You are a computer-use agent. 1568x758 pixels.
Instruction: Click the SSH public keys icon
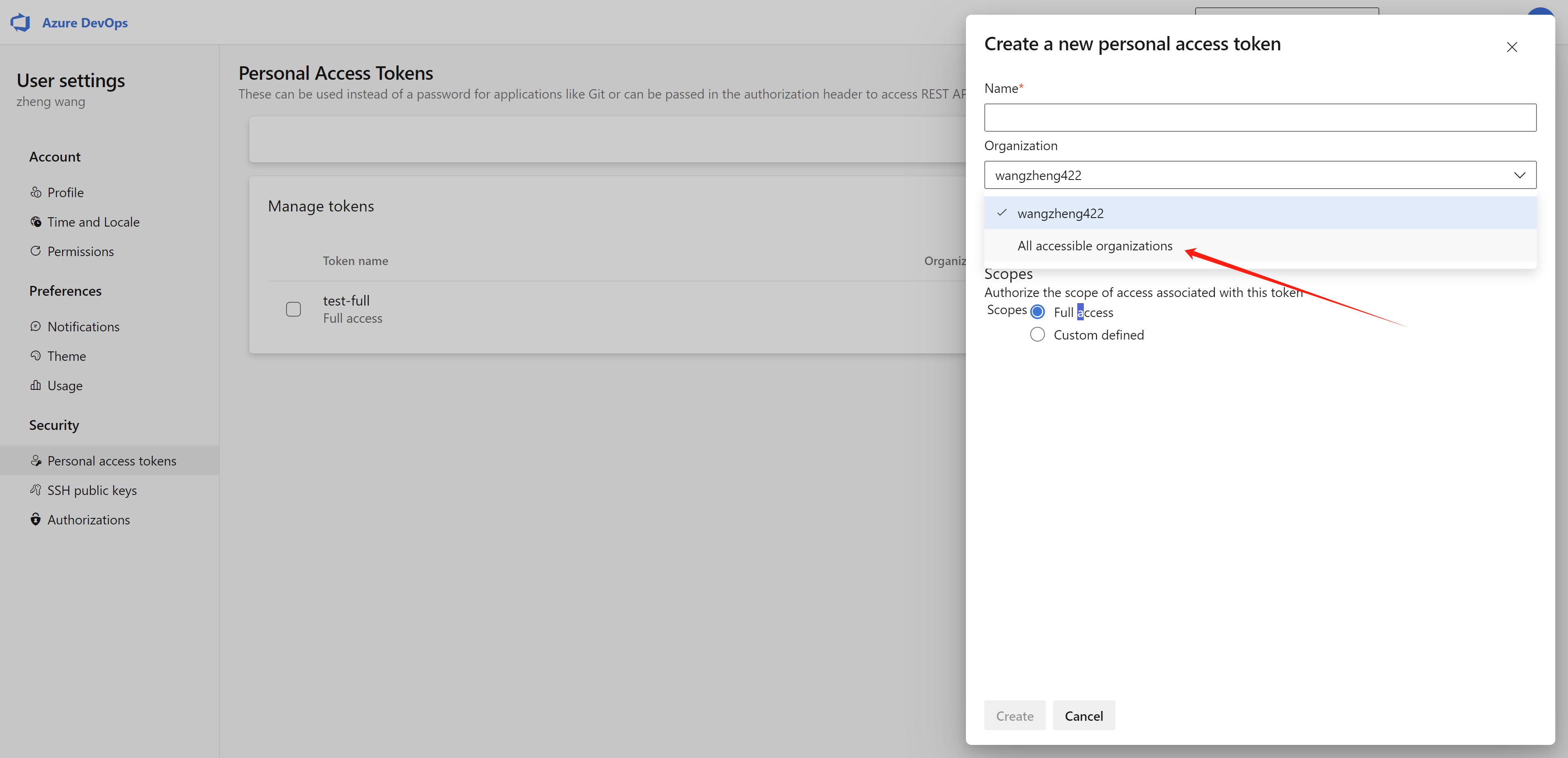[36, 490]
